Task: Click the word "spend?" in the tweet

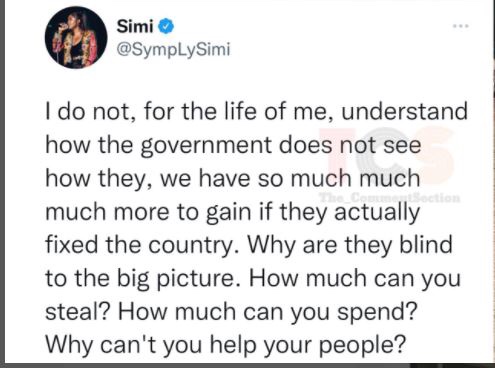Action: point(378,312)
